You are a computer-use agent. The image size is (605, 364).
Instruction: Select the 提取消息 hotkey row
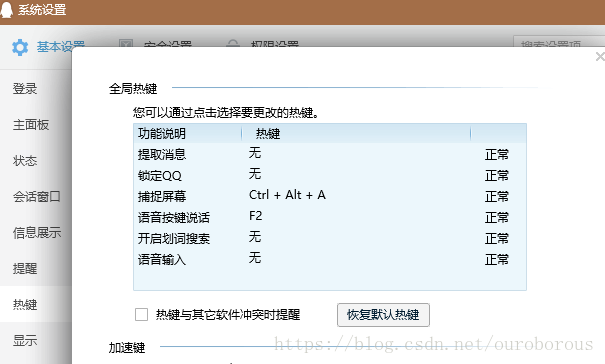pos(330,154)
